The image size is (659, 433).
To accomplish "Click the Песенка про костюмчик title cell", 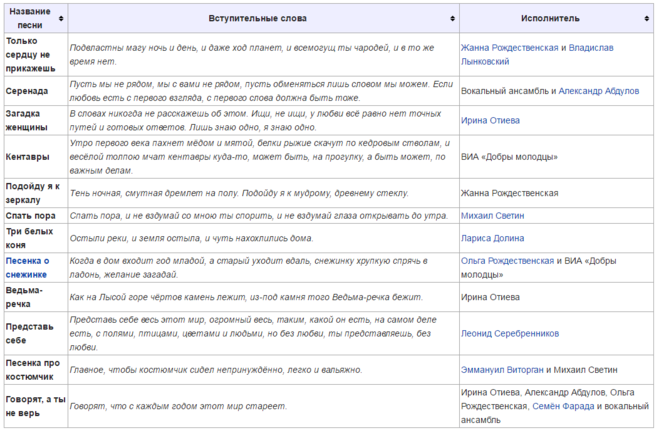I will (x=33, y=369).
